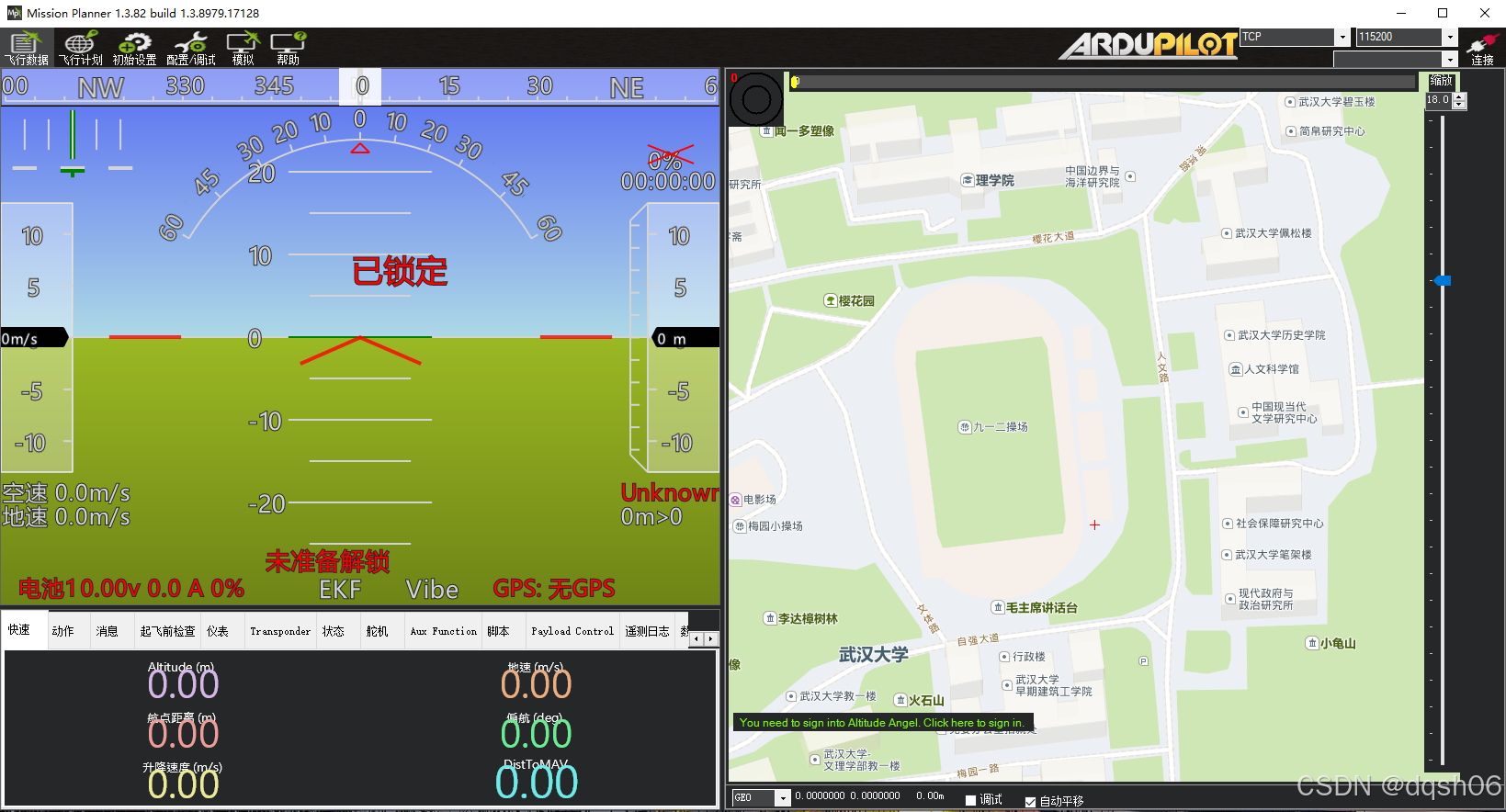Open the 初始设置 initial setup screen
Image resolution: width=1506 pixels, height=812 pixels.
pos(134,48)
